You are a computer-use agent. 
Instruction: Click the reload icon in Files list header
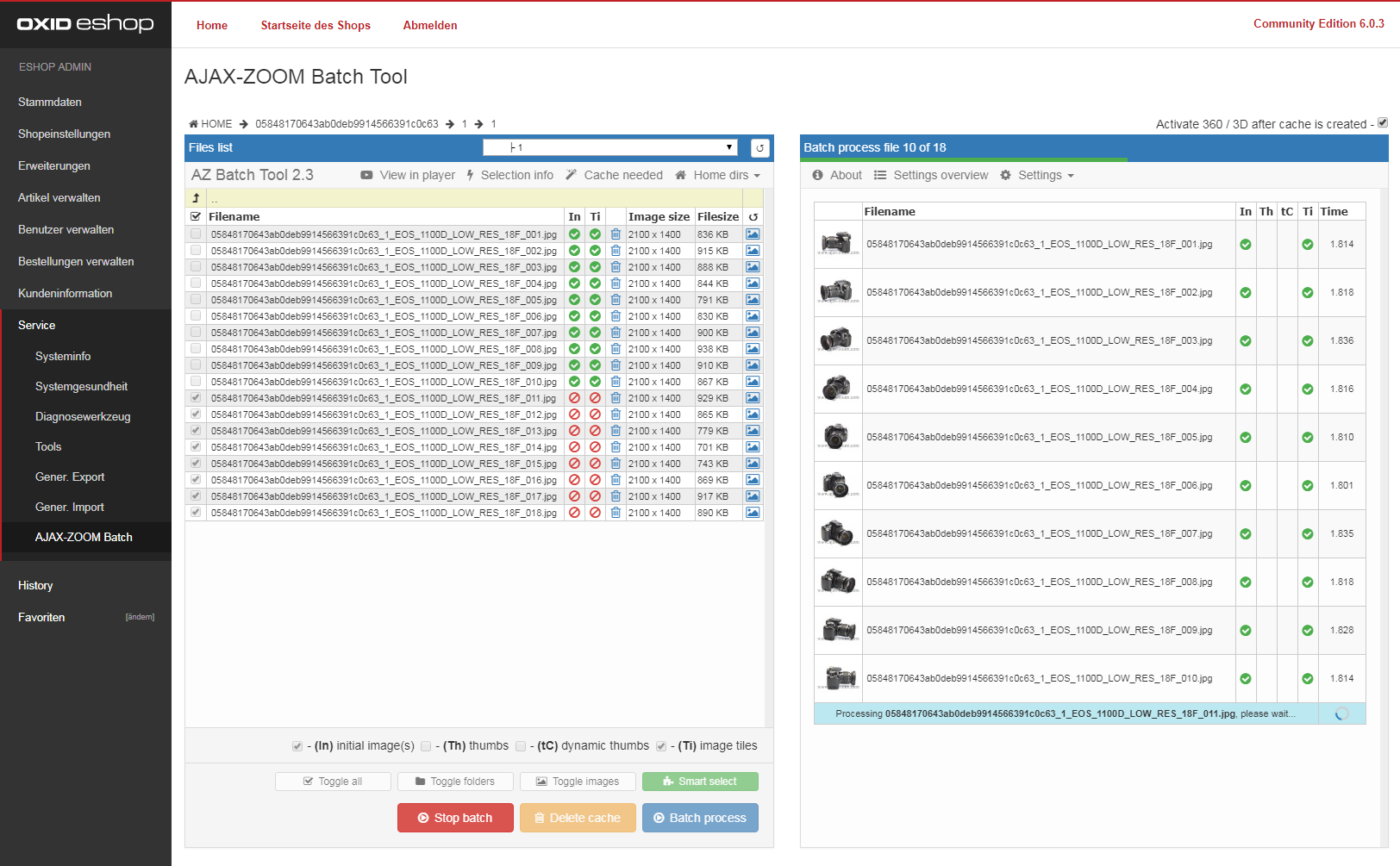pyautogui.click(x=759, y=148)
